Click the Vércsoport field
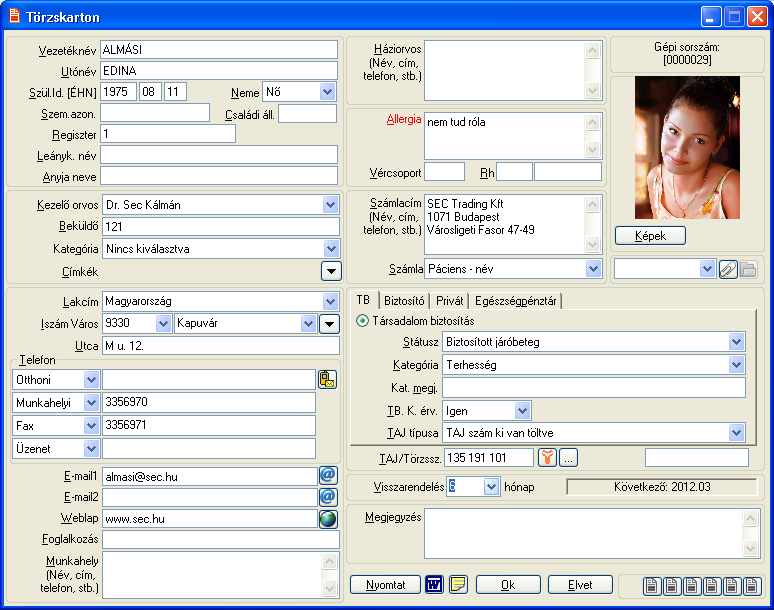This screenshot has height=610, width=774. 444,172
